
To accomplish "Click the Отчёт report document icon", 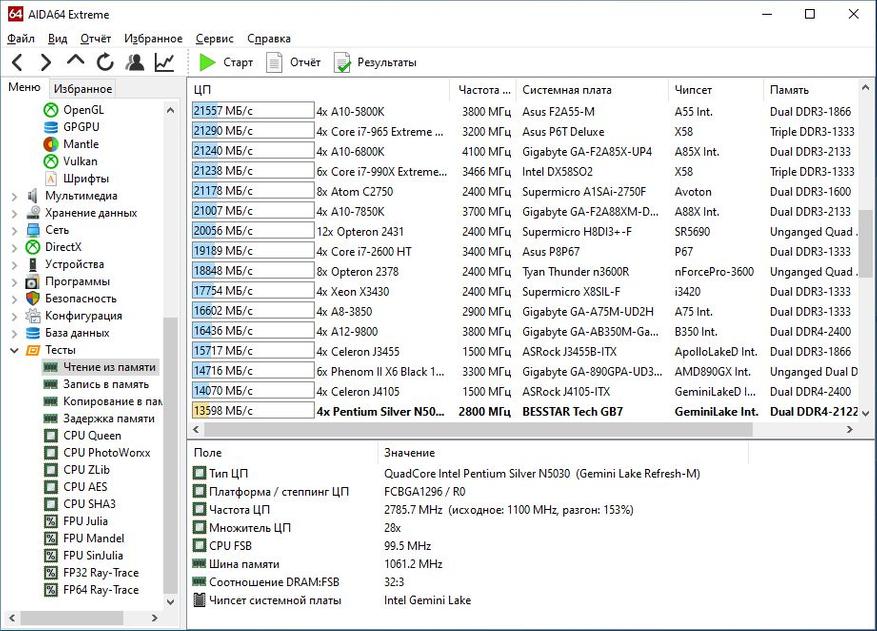I will pyautogui.click(x=274, y=62).
